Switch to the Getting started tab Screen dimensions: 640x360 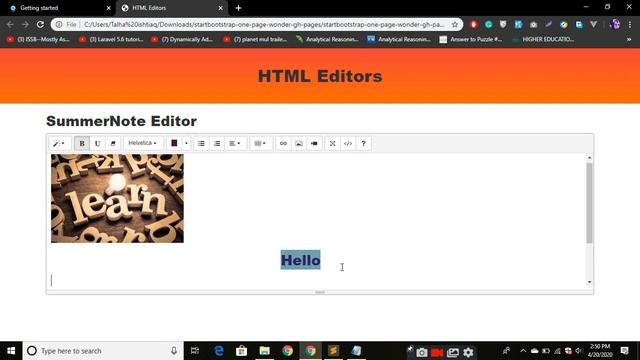(39, 8)
